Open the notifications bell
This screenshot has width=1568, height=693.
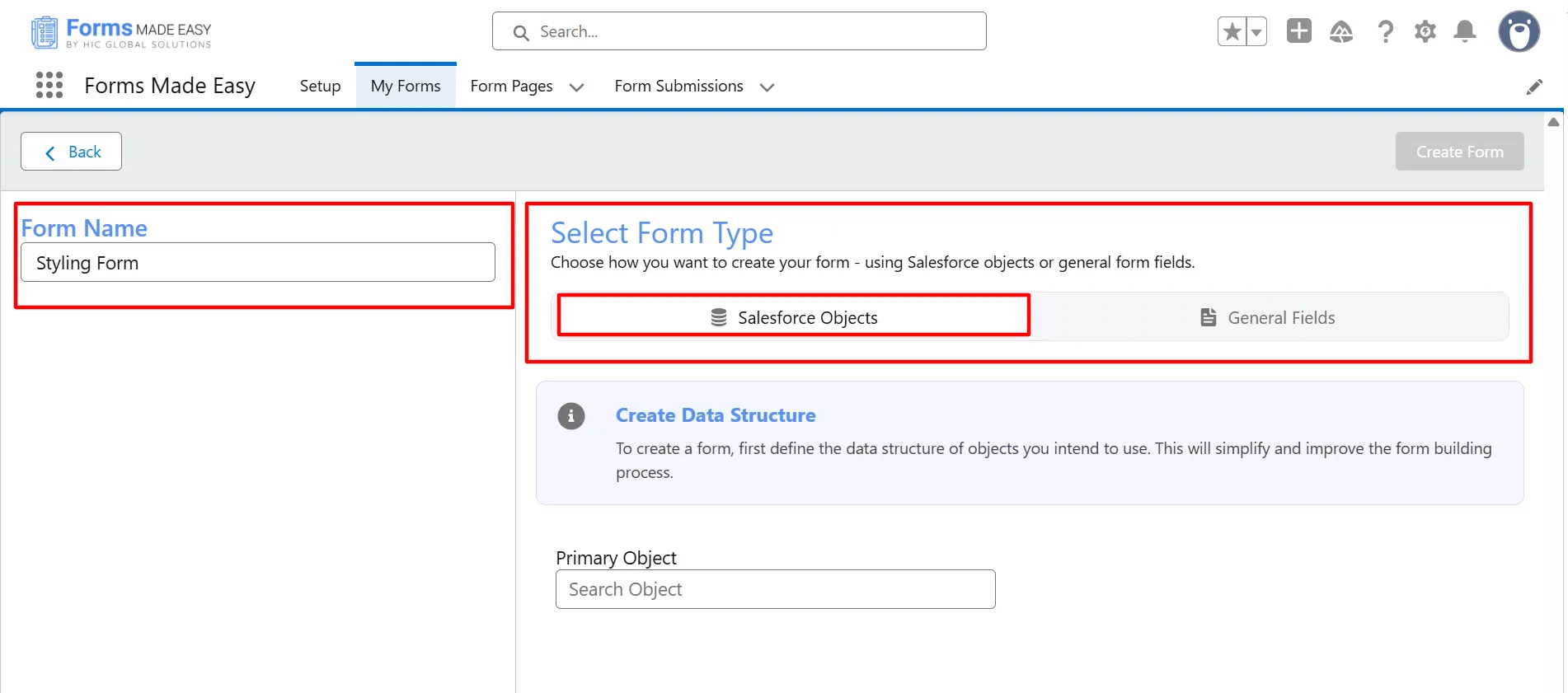click(x=1464, y=32)
